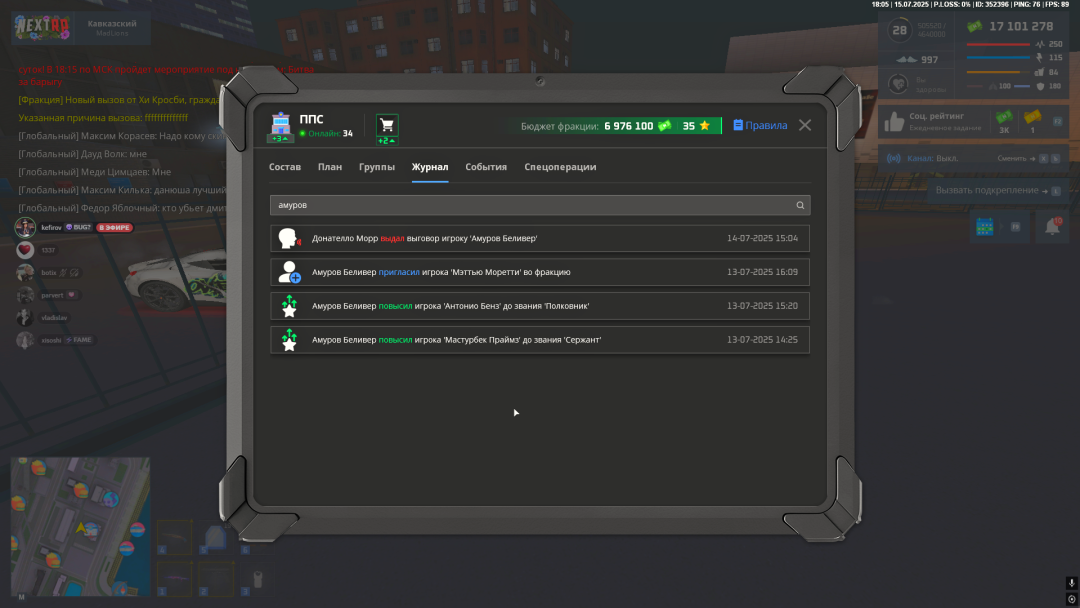Screen dimensions: 1080x608
Task: Click the Вызвать подкрепление button
Action: (x=997, y=191)
